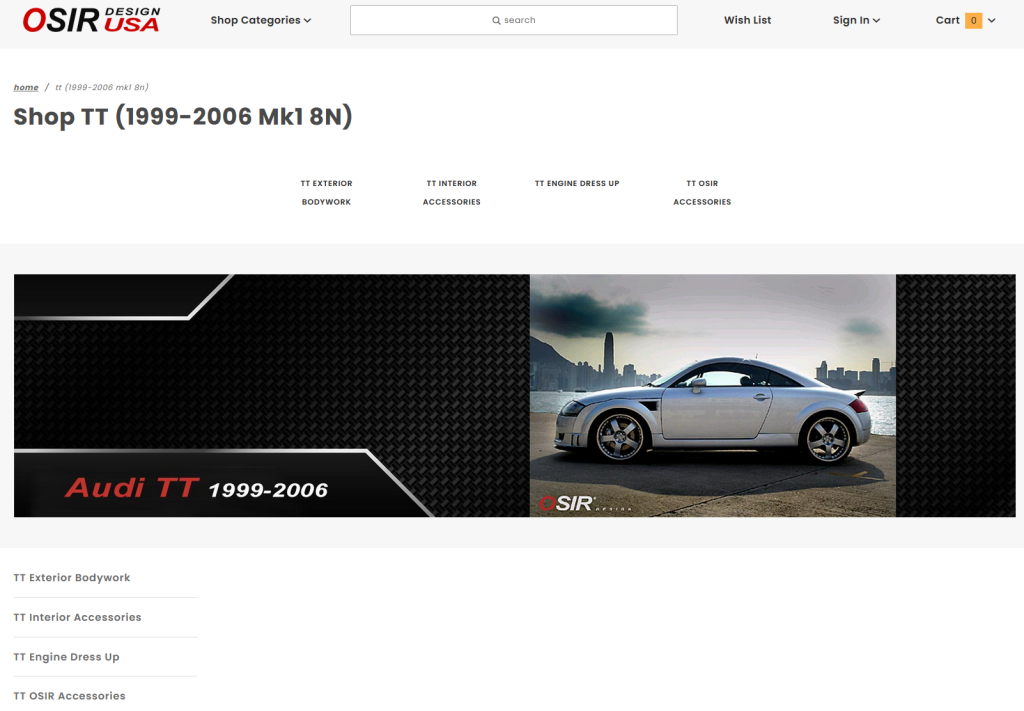The image size is (1024, 711).
Task: Click the magnifier icon in search bar
Action: pos(496,20)
